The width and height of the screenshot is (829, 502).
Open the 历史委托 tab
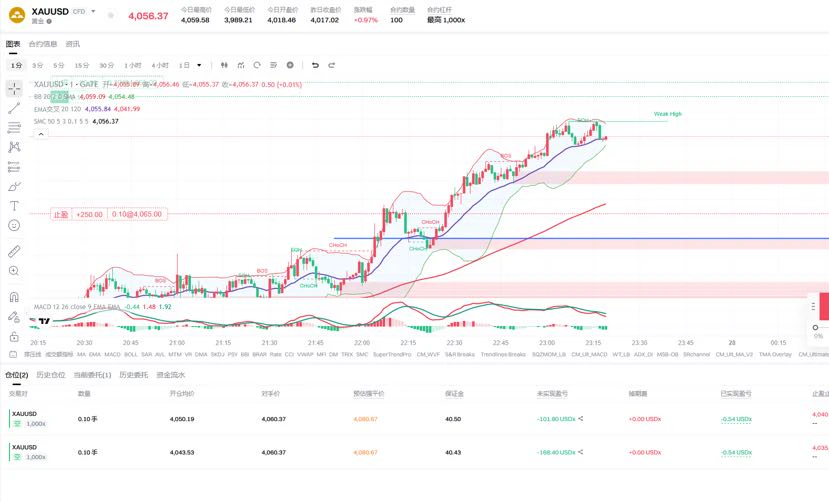(133, 375)
